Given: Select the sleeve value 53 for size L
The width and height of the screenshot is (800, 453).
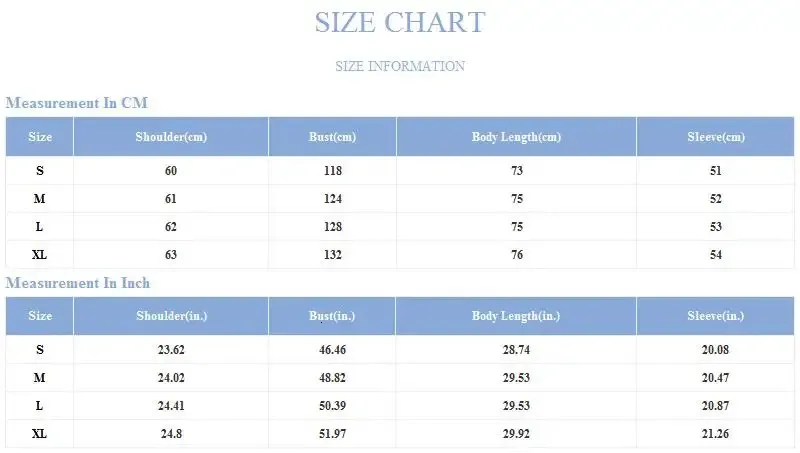Looking at the screenshot, I should (x=715, y=227).
